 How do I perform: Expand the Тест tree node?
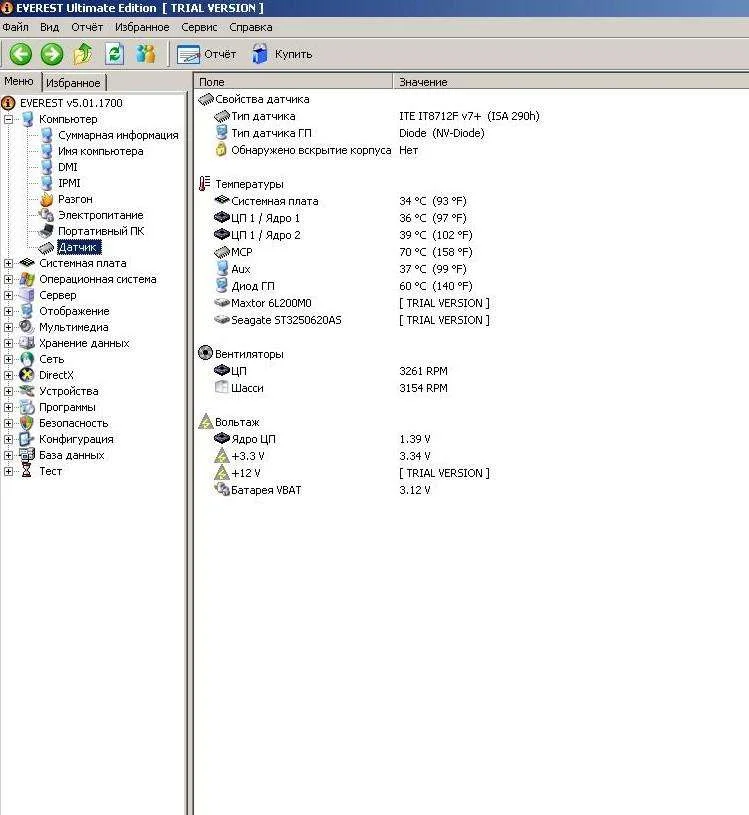click(8, 471)
